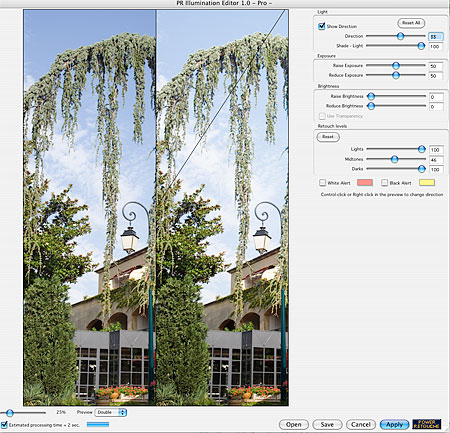Viewport: 450px width, 433px height.
Task: Click the Midtones slider handle
Action: (x=394, y=159)
